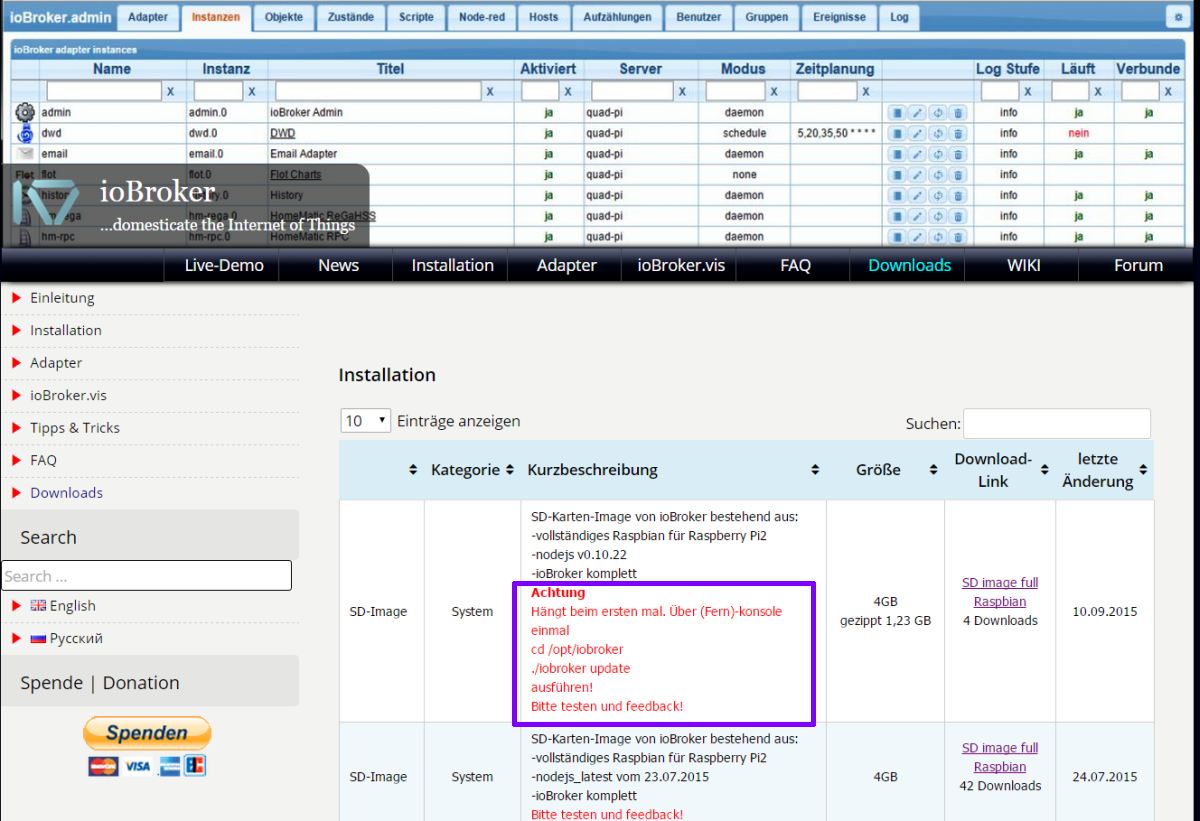
Task: Open the Instanzen tab in ioBroker.admin
Action: [x=216, y=17]
